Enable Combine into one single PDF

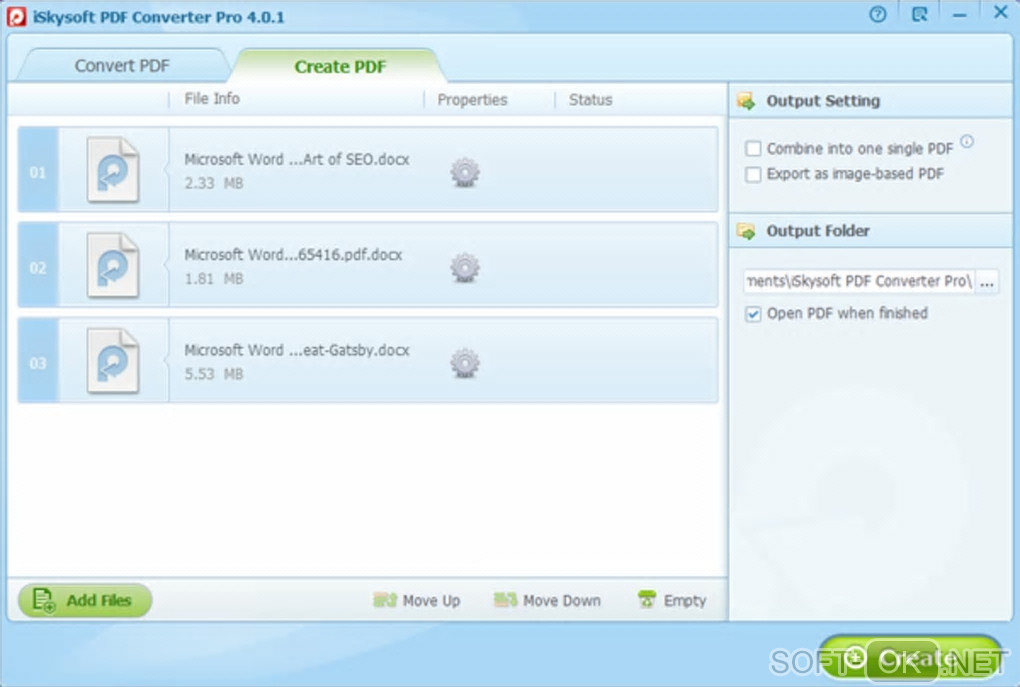pyautogui.click(x=753, y=148)
